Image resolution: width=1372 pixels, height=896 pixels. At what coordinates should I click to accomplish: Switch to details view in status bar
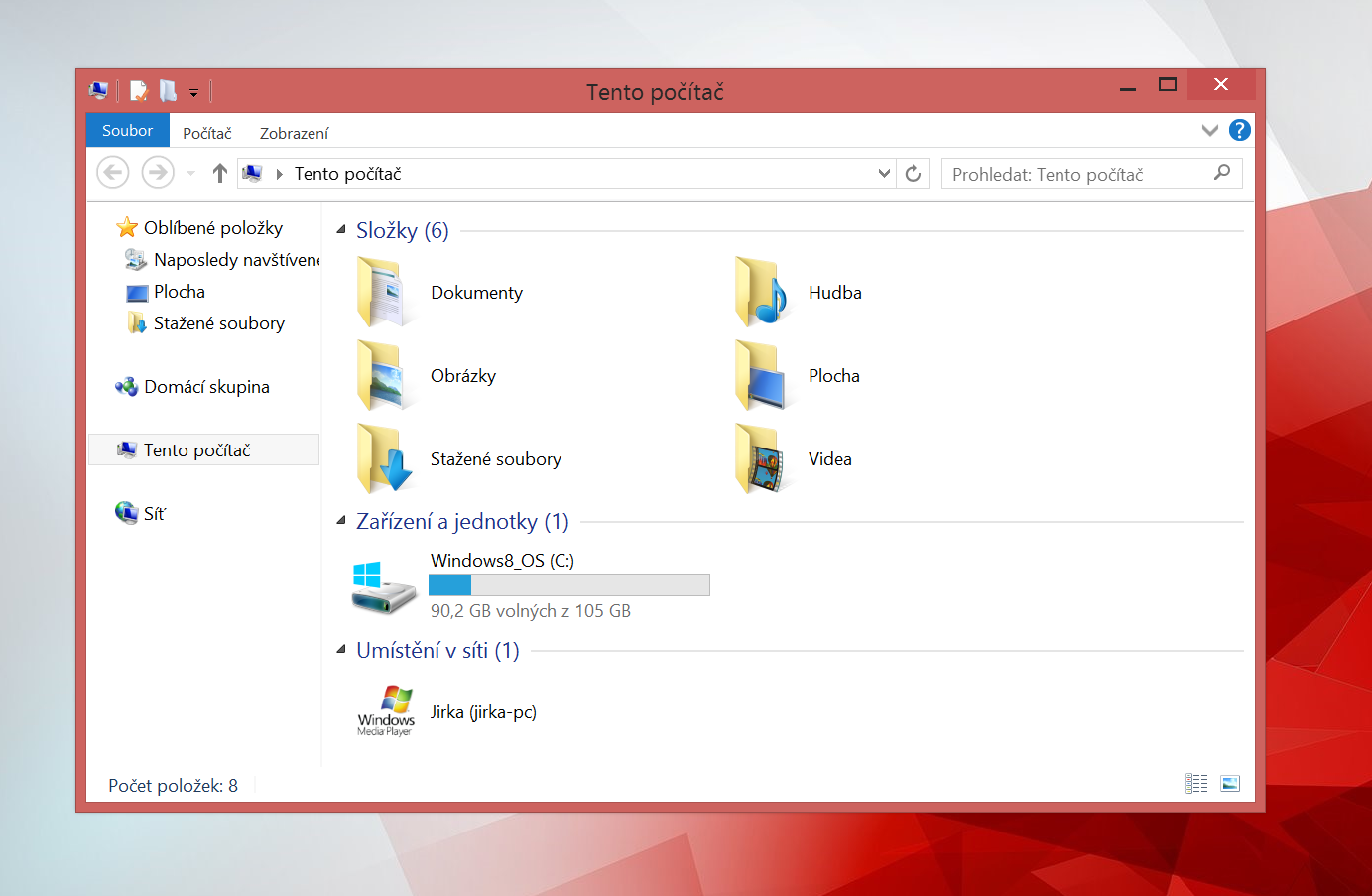[1196, 783]
